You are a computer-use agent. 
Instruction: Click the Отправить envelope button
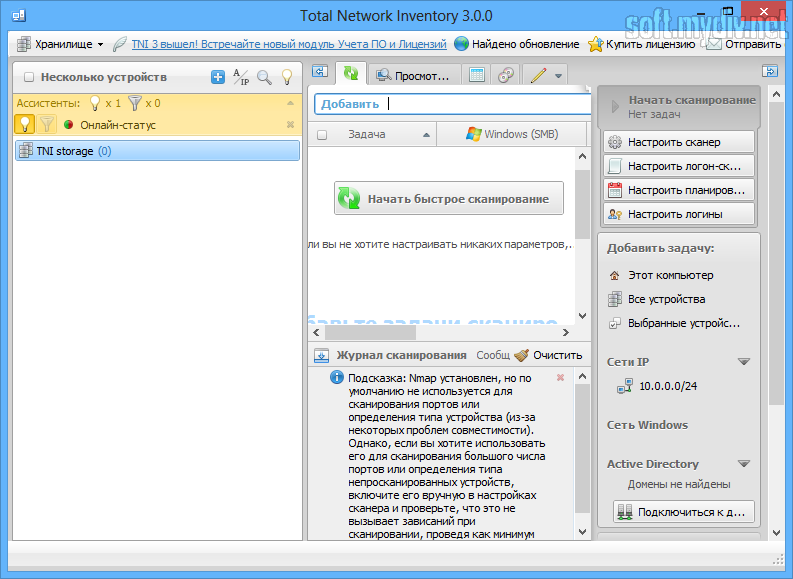tap(743, 44)
